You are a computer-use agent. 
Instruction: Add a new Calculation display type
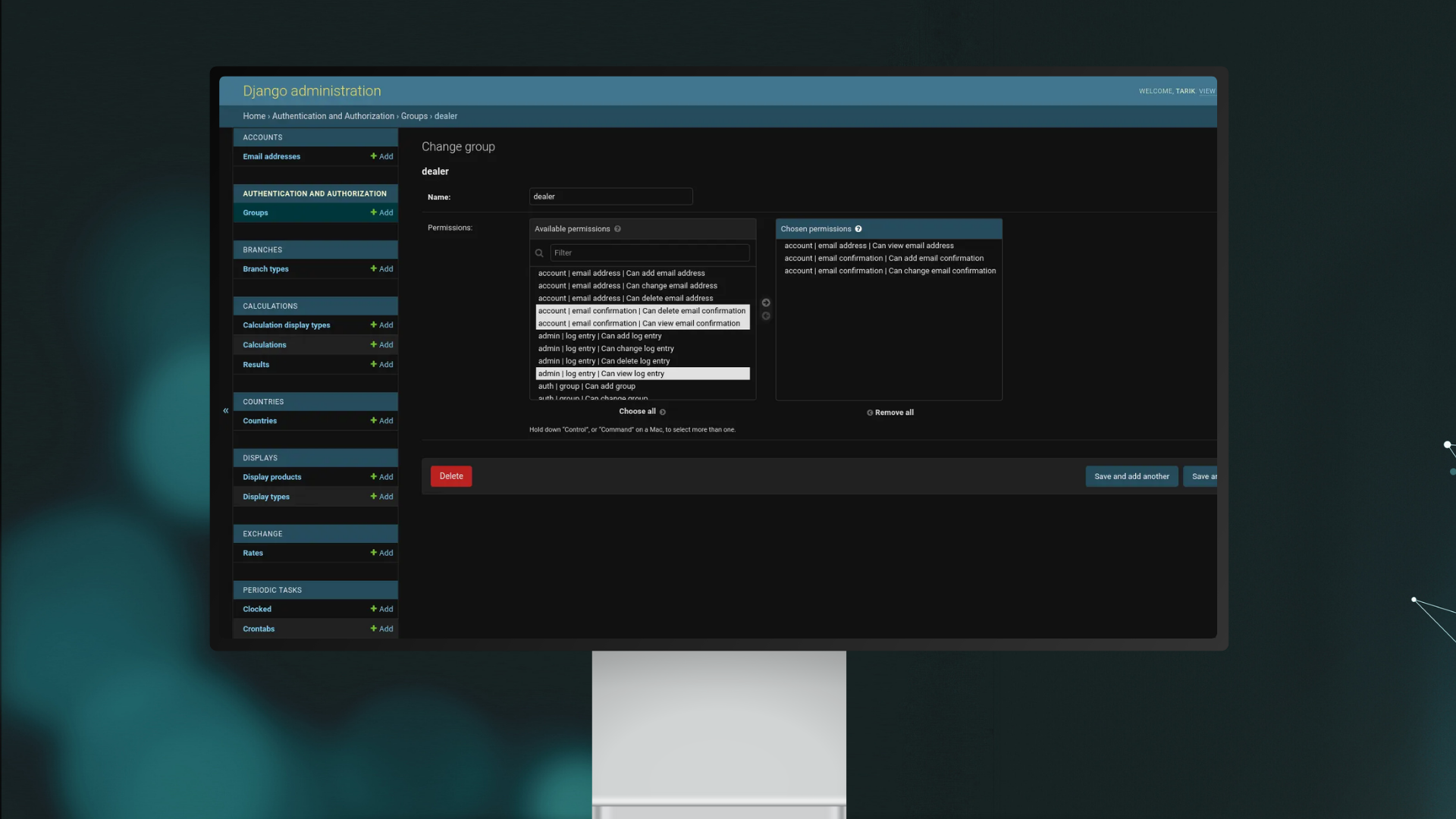(x=381, y=325)
